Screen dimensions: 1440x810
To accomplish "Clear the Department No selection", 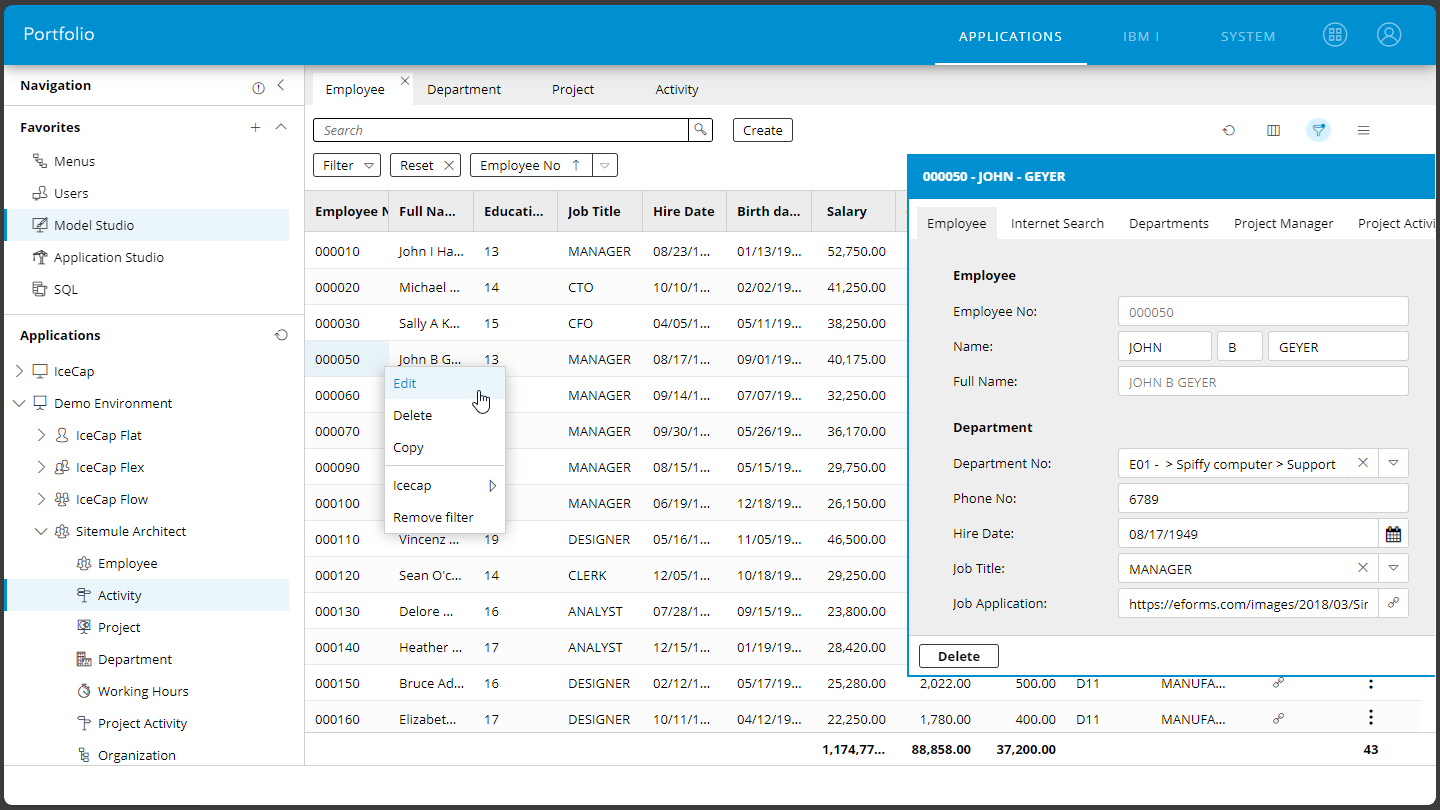I will point(1362,463).
